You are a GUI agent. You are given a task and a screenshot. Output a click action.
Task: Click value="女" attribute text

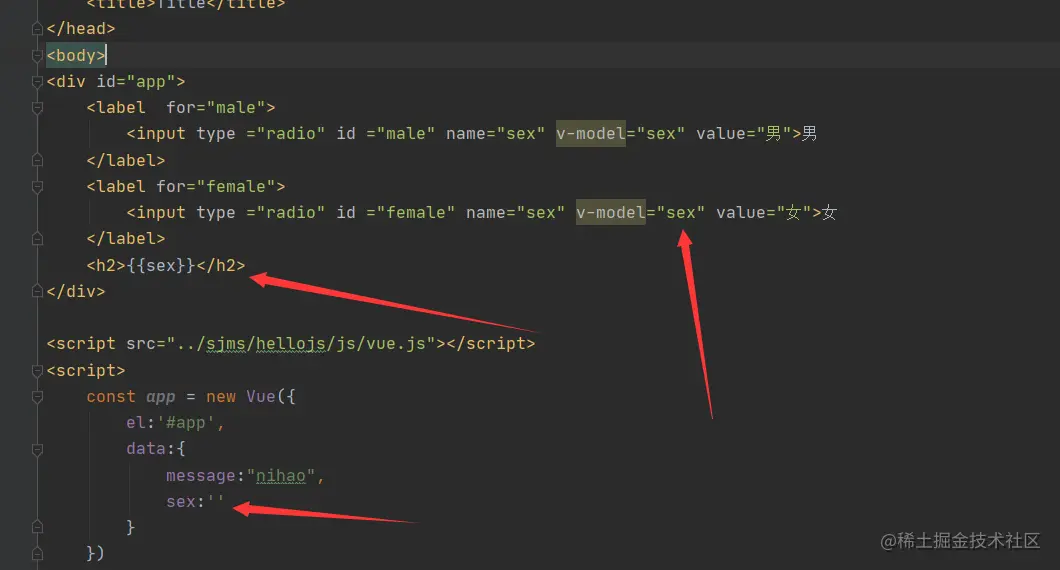(x=764, y=213)
